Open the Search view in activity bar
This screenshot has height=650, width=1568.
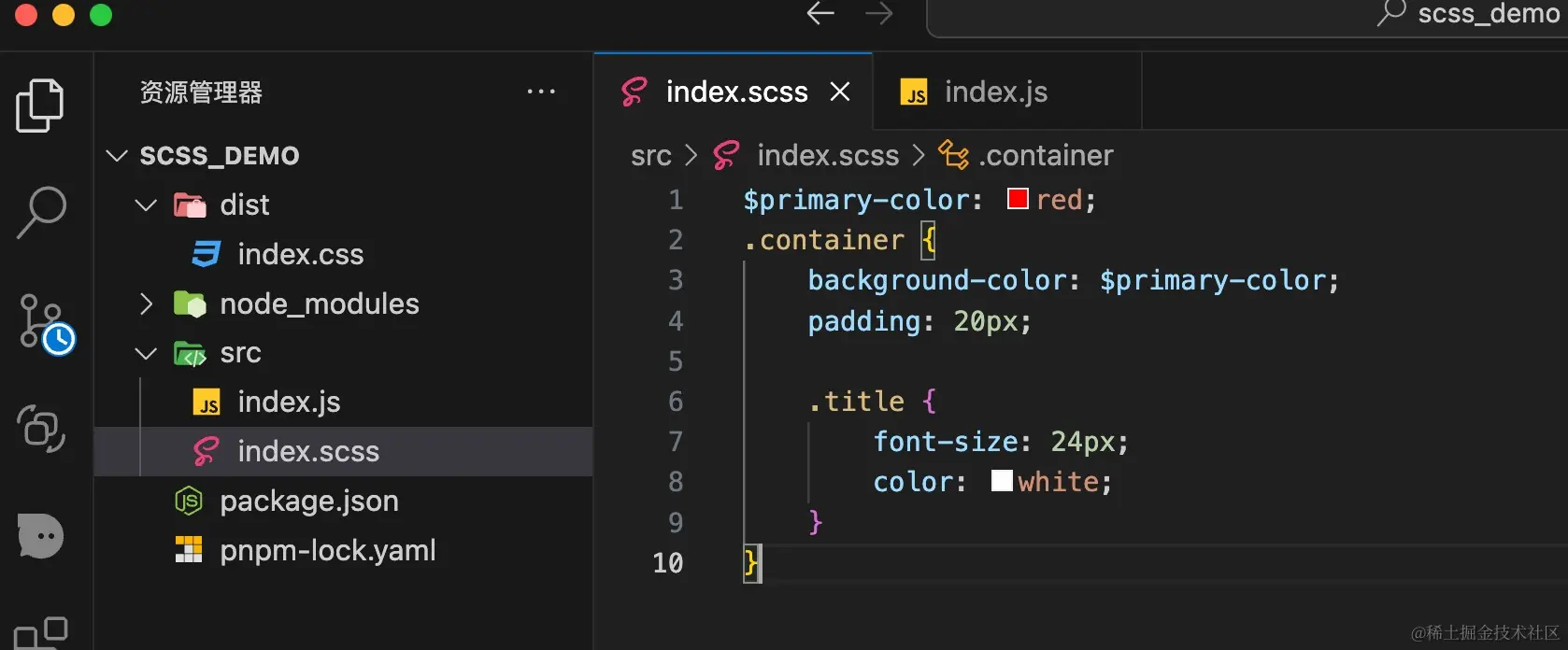pyautogui.click(x=41, y=212)
